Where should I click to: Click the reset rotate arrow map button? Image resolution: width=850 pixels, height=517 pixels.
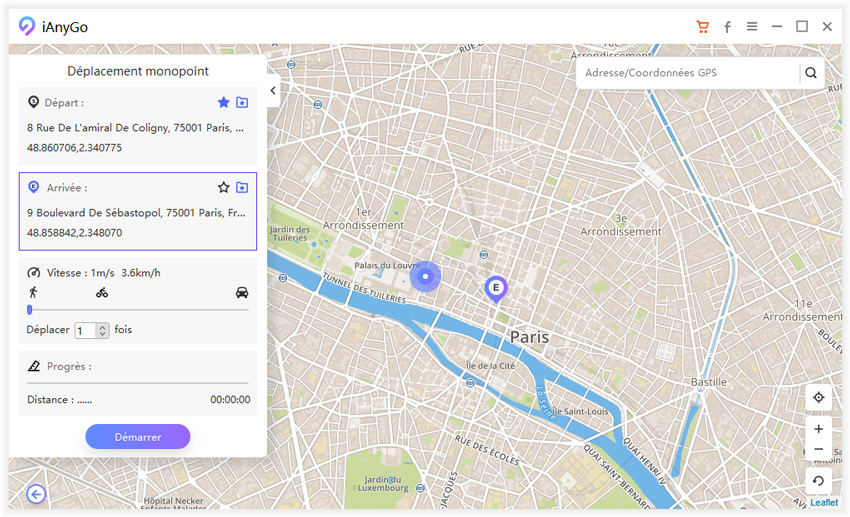point(819,481)
